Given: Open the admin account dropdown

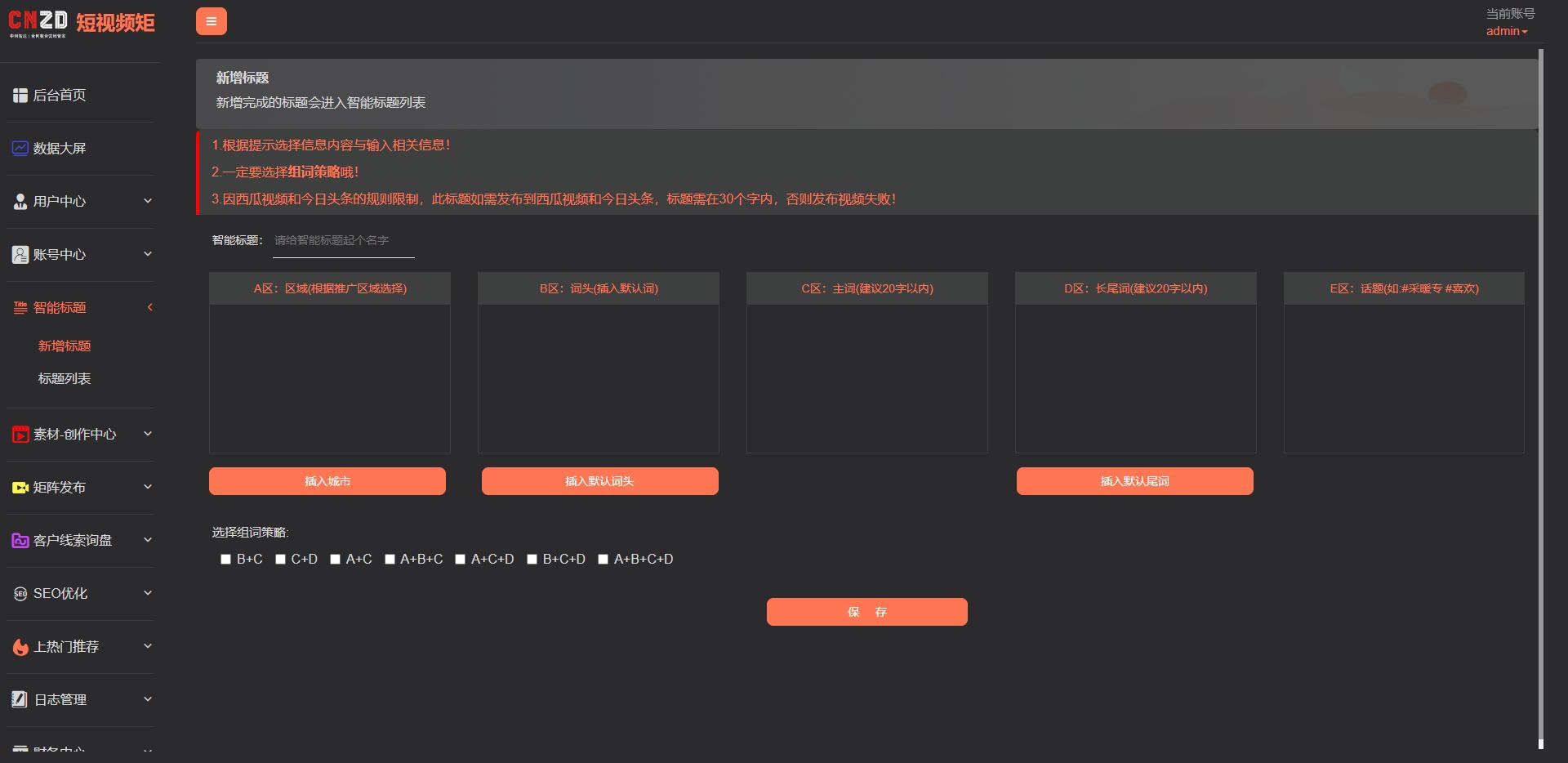Looking at the screenshot, I should pos(1507,31).
